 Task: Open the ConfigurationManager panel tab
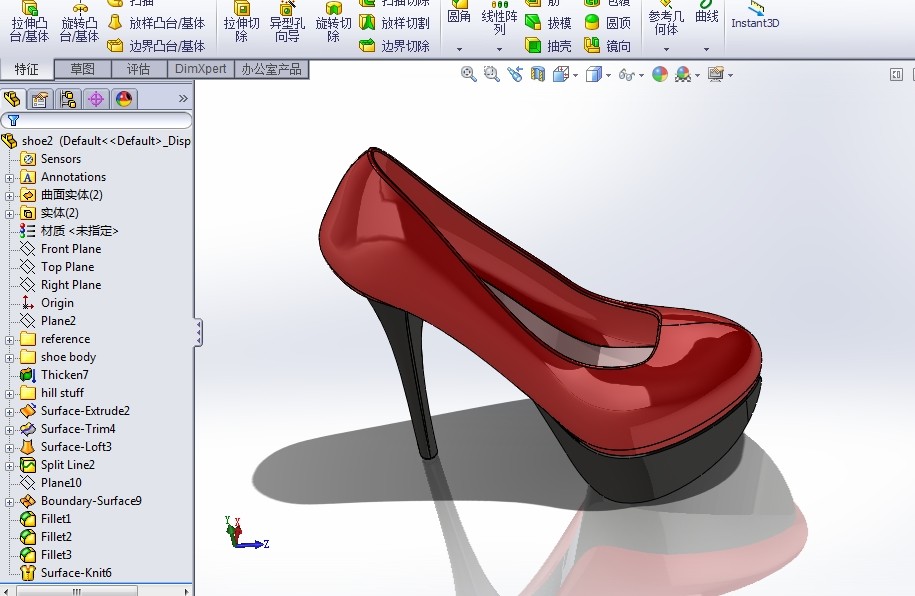point(68,99)
